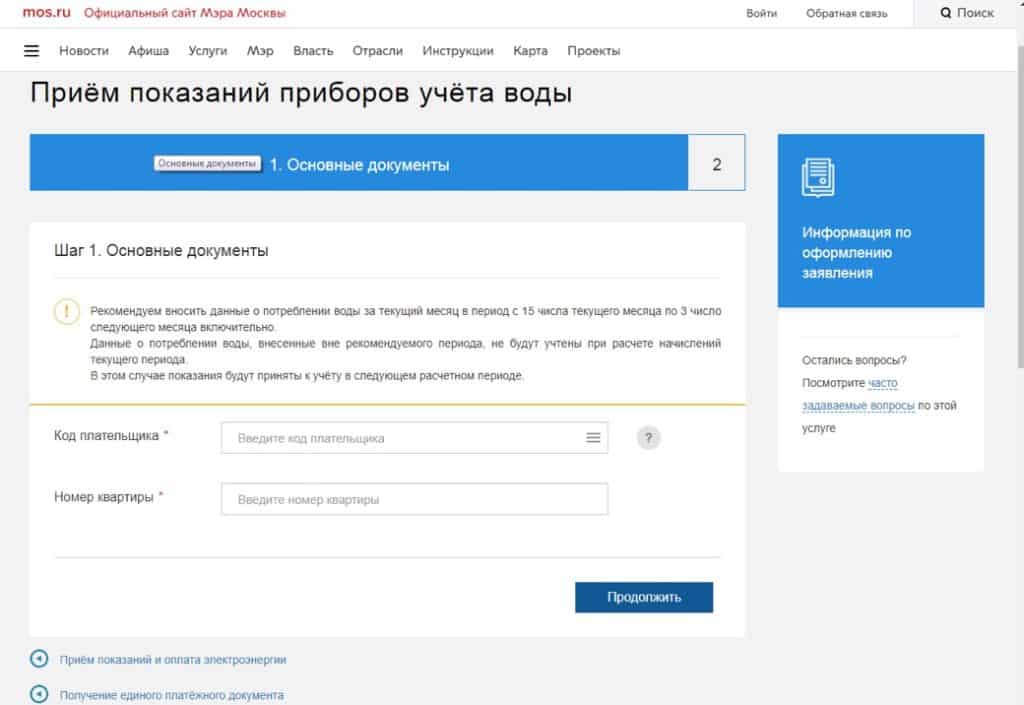Open the hamburger main menu icon

[31, 51]
